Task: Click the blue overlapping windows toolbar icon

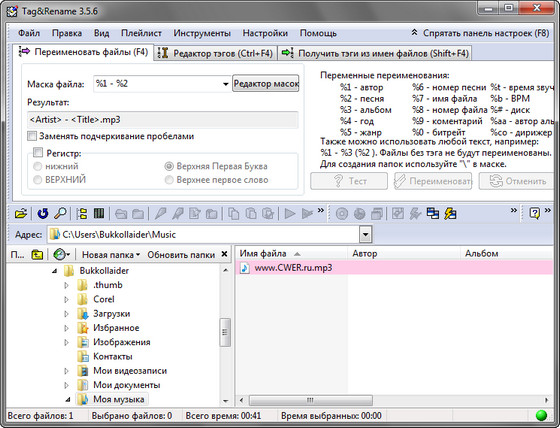Action: (433, 214)
